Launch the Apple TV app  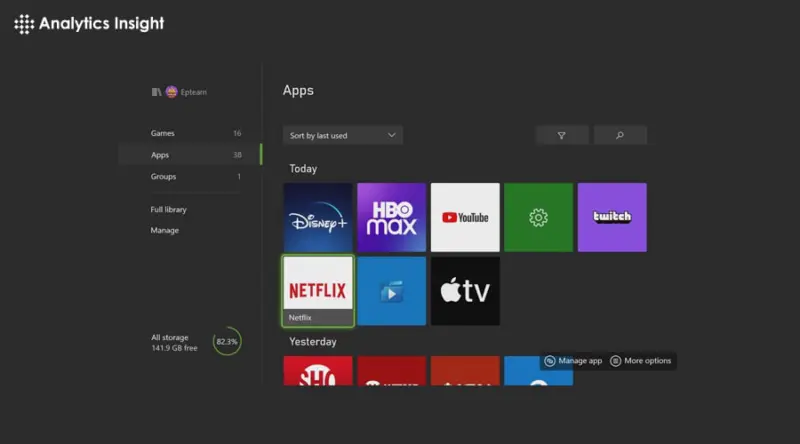pyautogui.click(x=465, y=290)
